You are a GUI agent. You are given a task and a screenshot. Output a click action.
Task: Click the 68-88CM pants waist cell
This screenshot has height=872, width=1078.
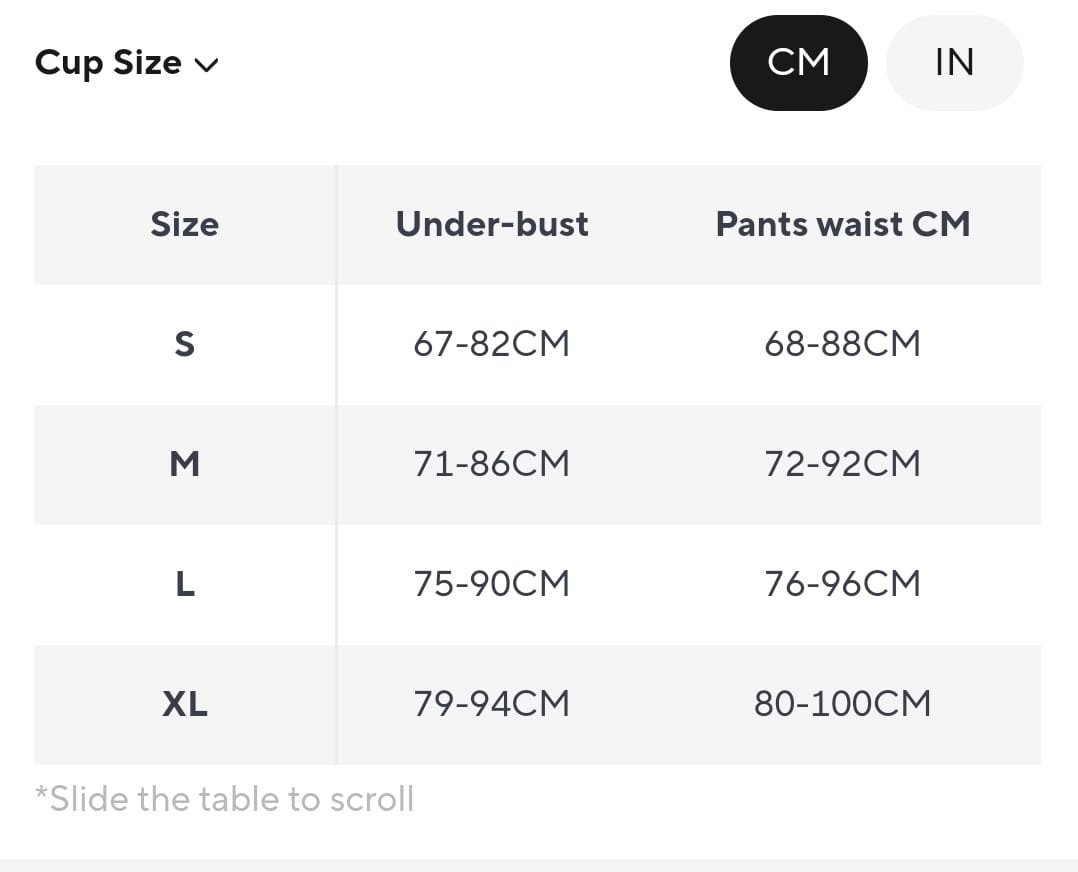coord(843,344)
